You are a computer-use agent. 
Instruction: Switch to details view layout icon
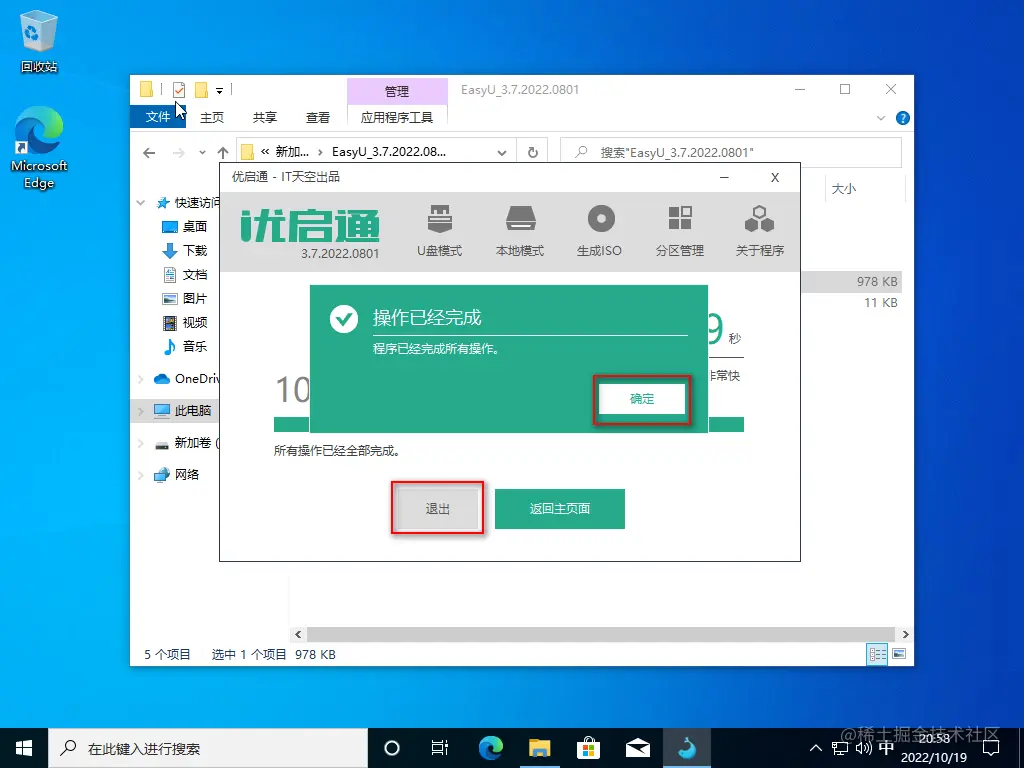click(x=877, y=654)
